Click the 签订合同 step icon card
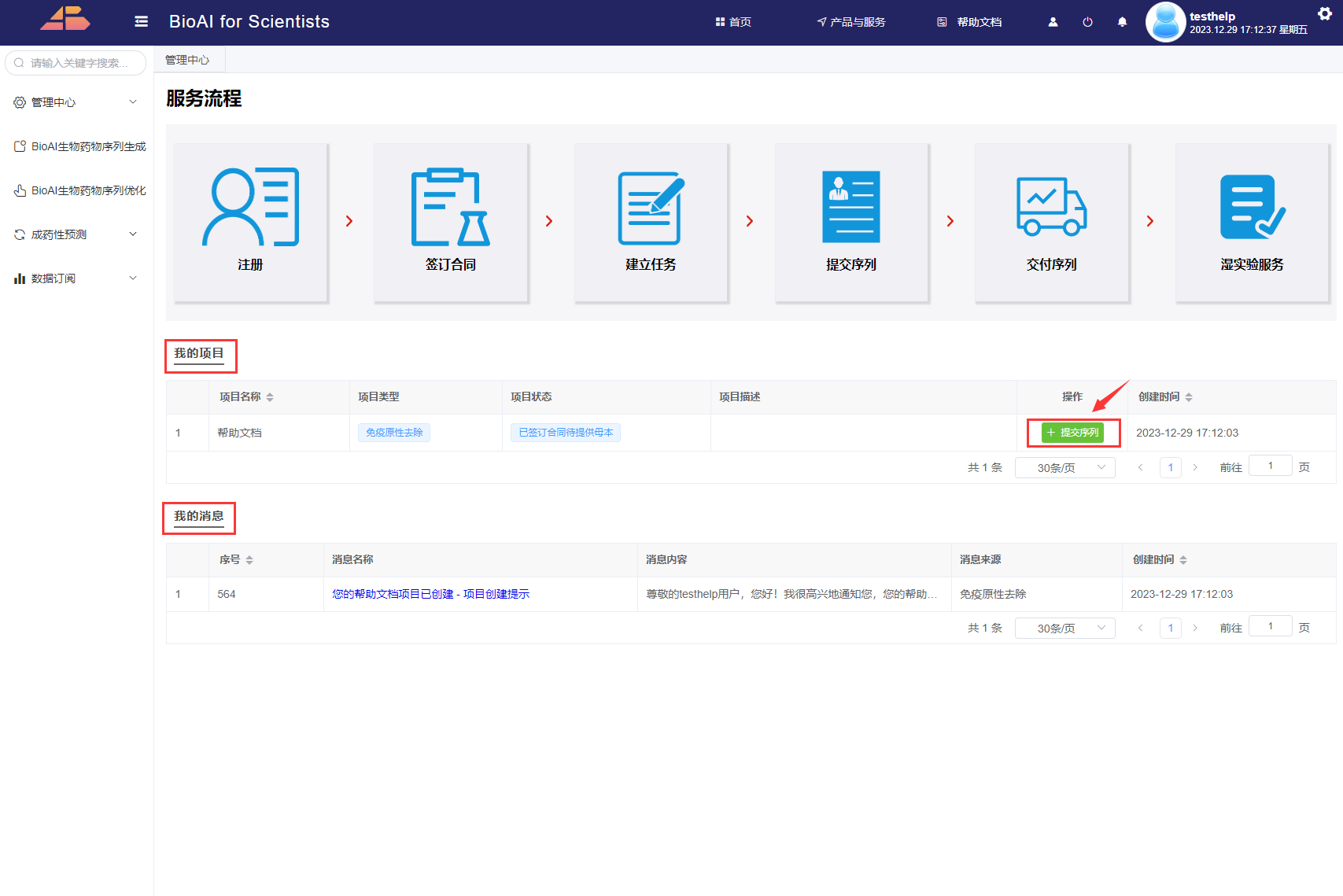The width and height of the screenshot is (1343, 896). (x=451, y=223)
